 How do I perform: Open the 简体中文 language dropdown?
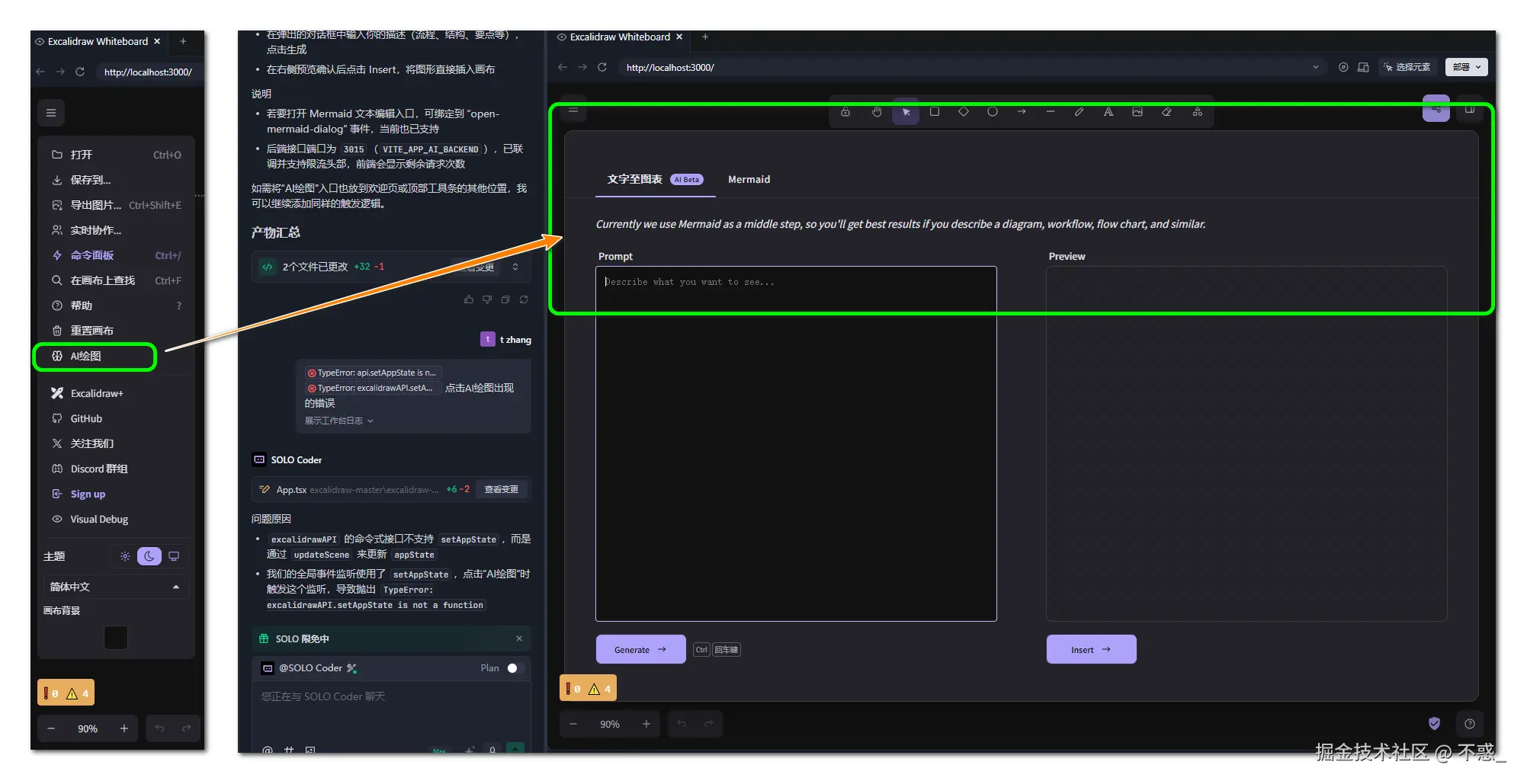pyautogui.click(x=116, y=587)
